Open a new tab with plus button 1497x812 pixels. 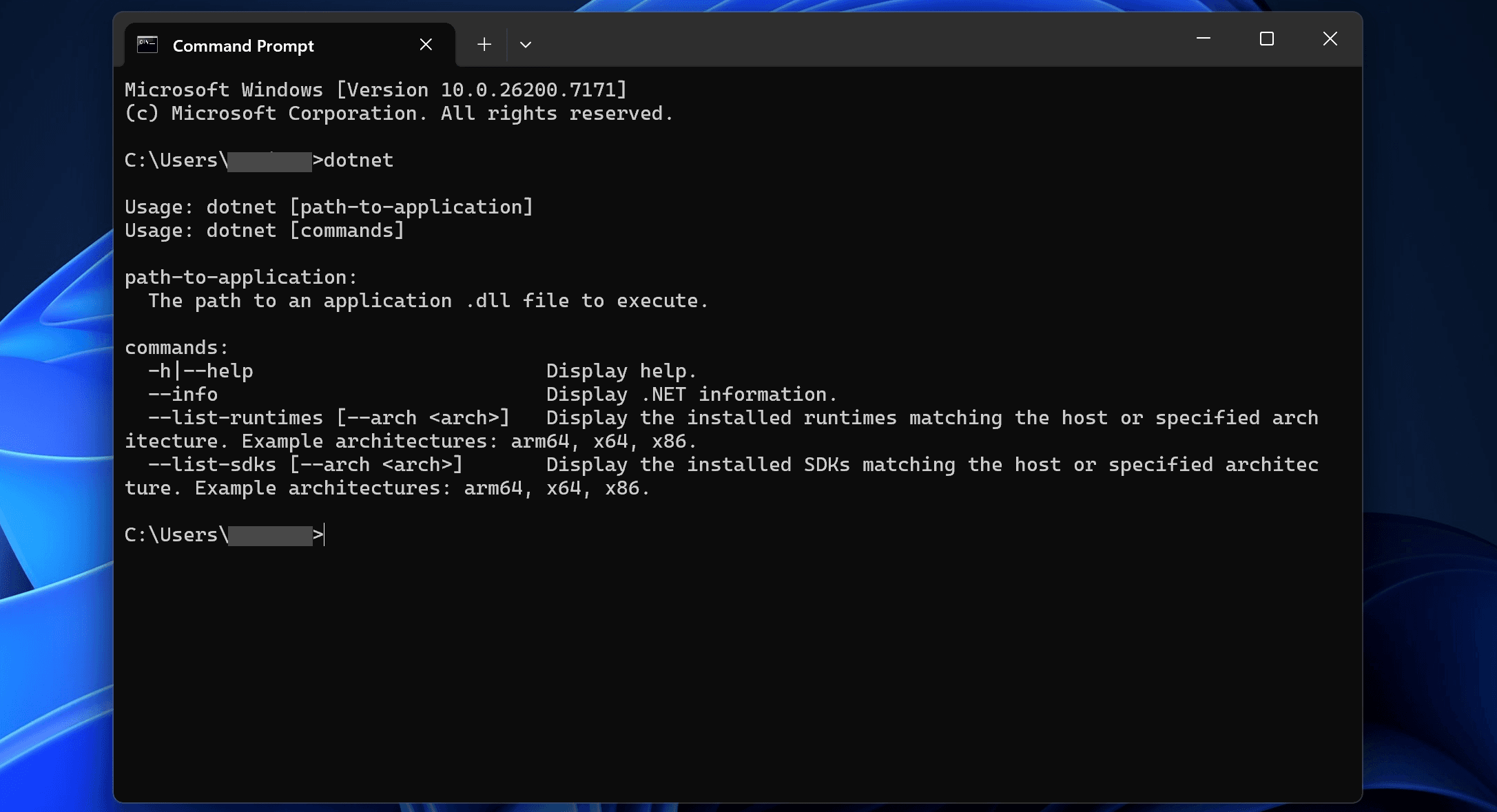(484, 45)
